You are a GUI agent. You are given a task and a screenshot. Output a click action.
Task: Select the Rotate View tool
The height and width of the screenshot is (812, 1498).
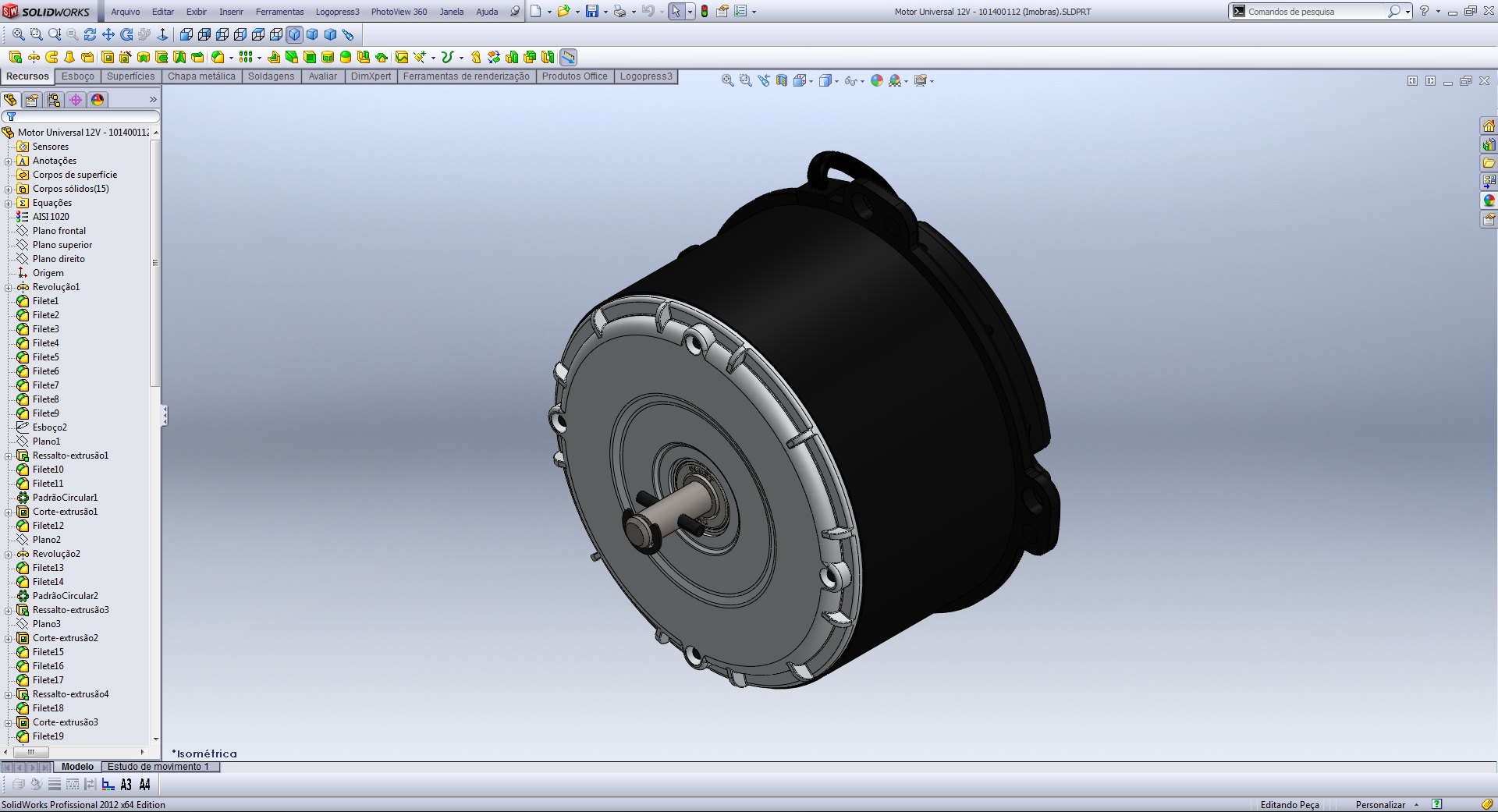[x=91, y=34]
